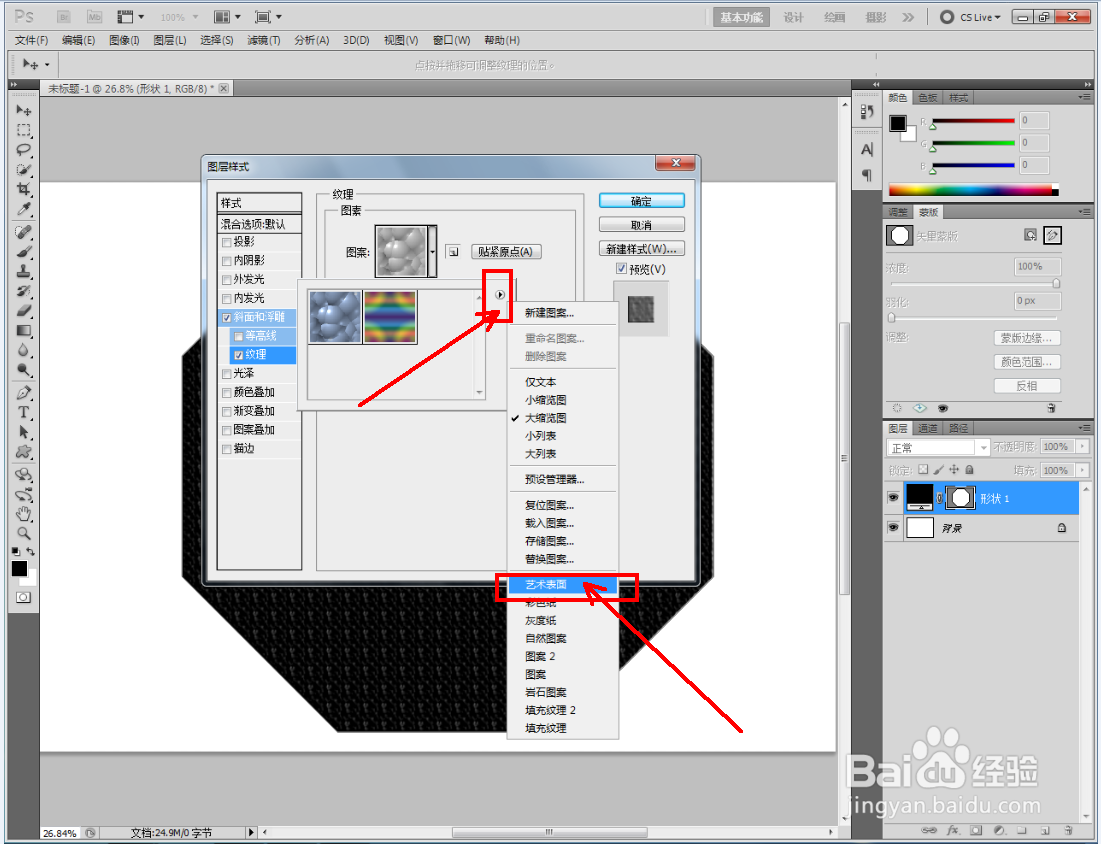Select the Rectangular Marquee tool

pos(23,130)
